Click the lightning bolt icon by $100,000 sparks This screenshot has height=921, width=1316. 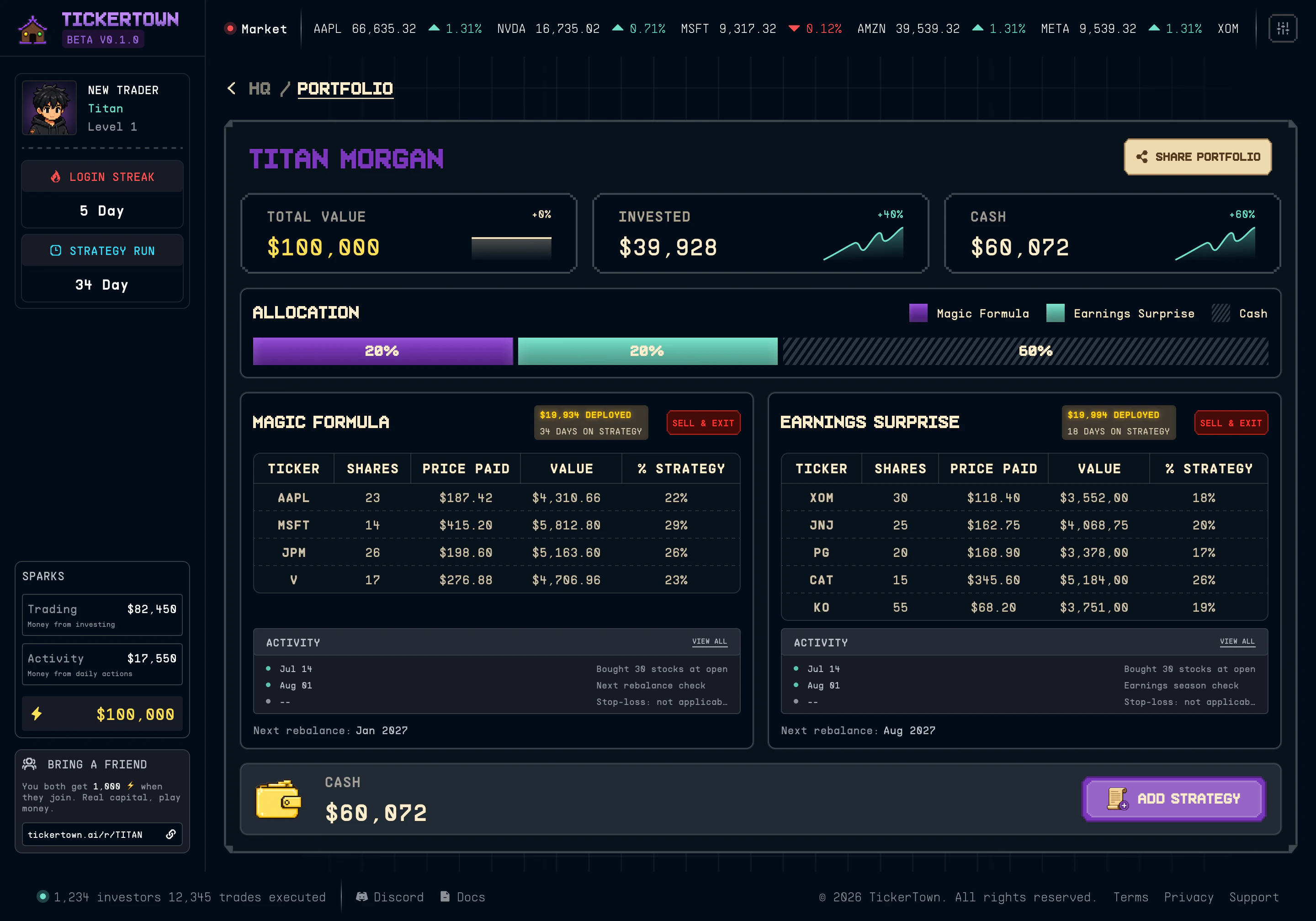[37, 714]
